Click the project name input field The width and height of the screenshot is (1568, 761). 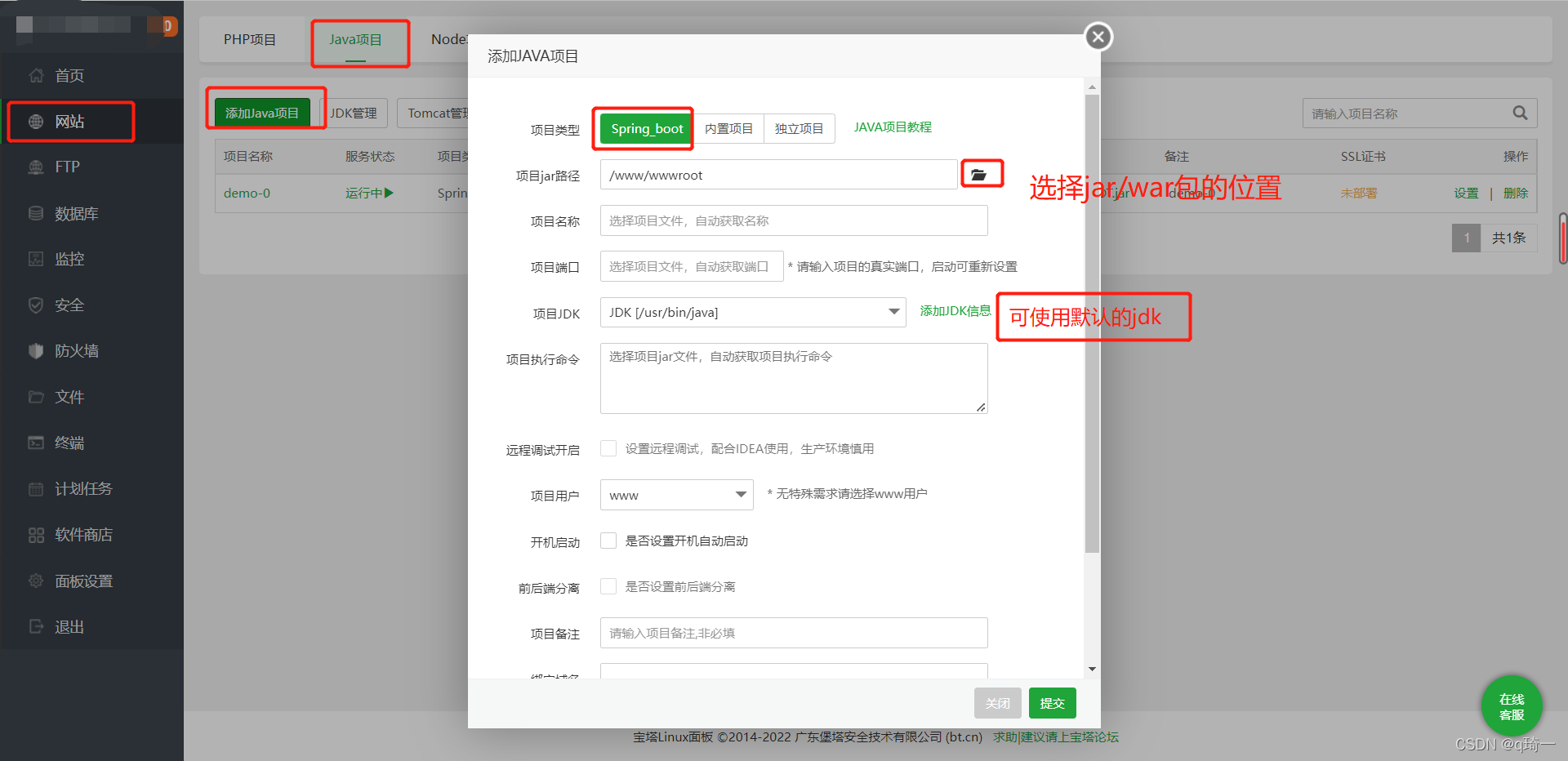click(x=794, y=220)
